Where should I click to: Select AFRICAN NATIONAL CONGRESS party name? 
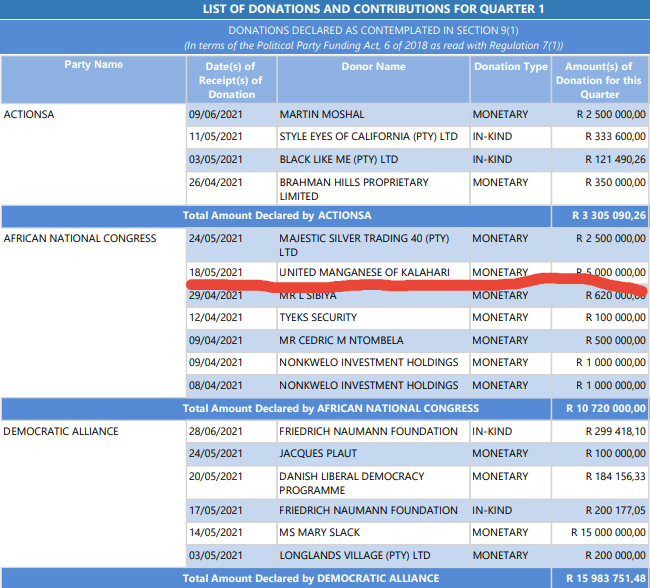click(x=80, y=238)
